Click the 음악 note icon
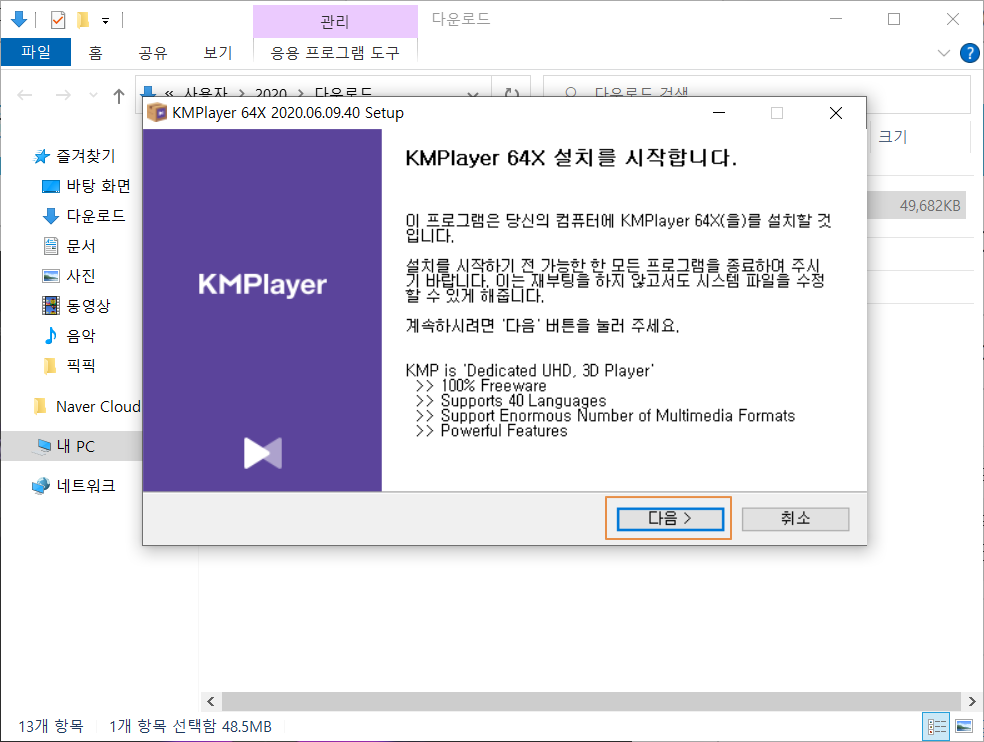The image size is (984, 742). [x=50, y=336]
